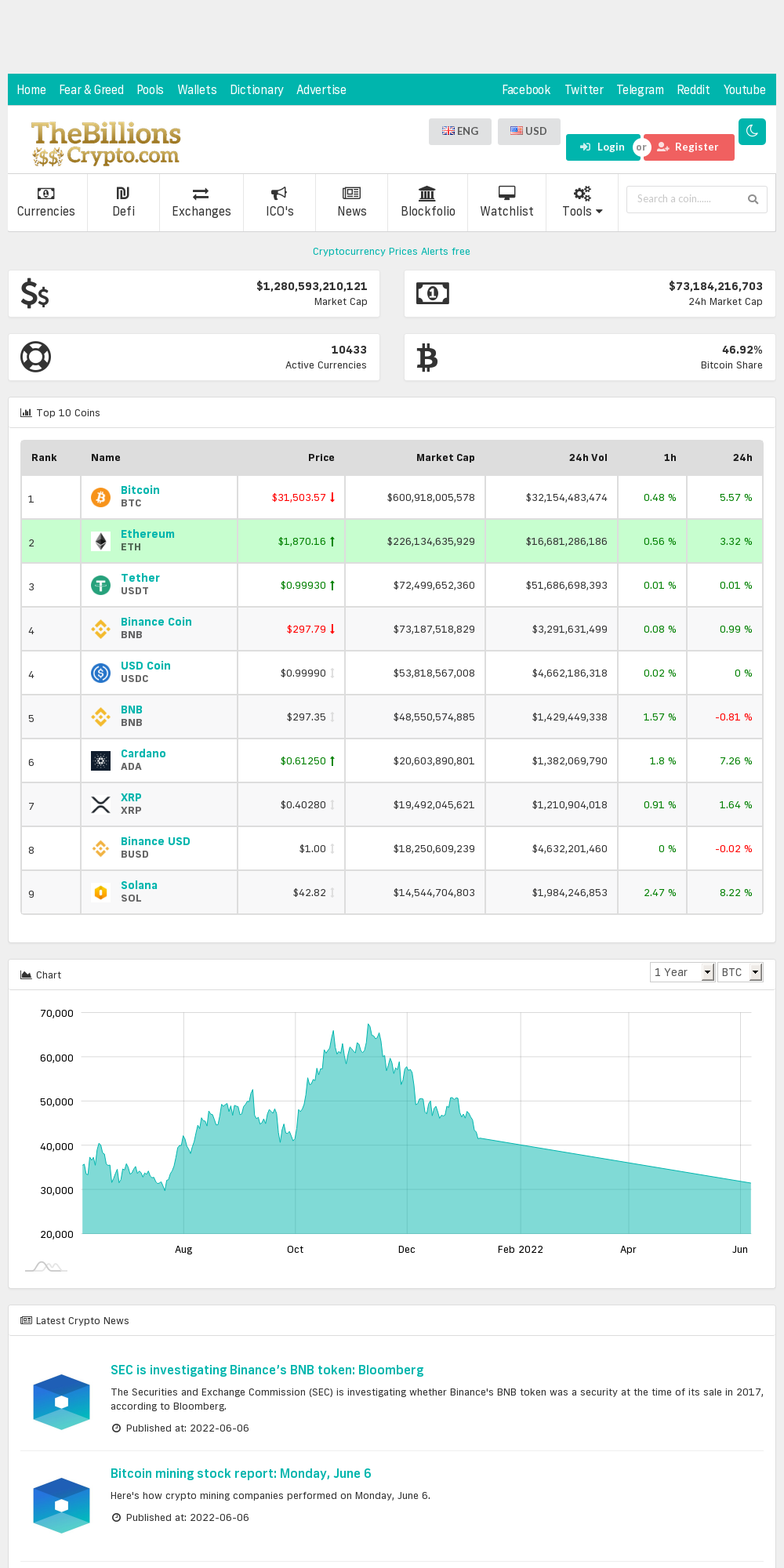This screenshot has width=784, height=1568.
Task: Open Bitcoin mining stock report headline
Action: pyautogui.click(x=241, y=1473)
